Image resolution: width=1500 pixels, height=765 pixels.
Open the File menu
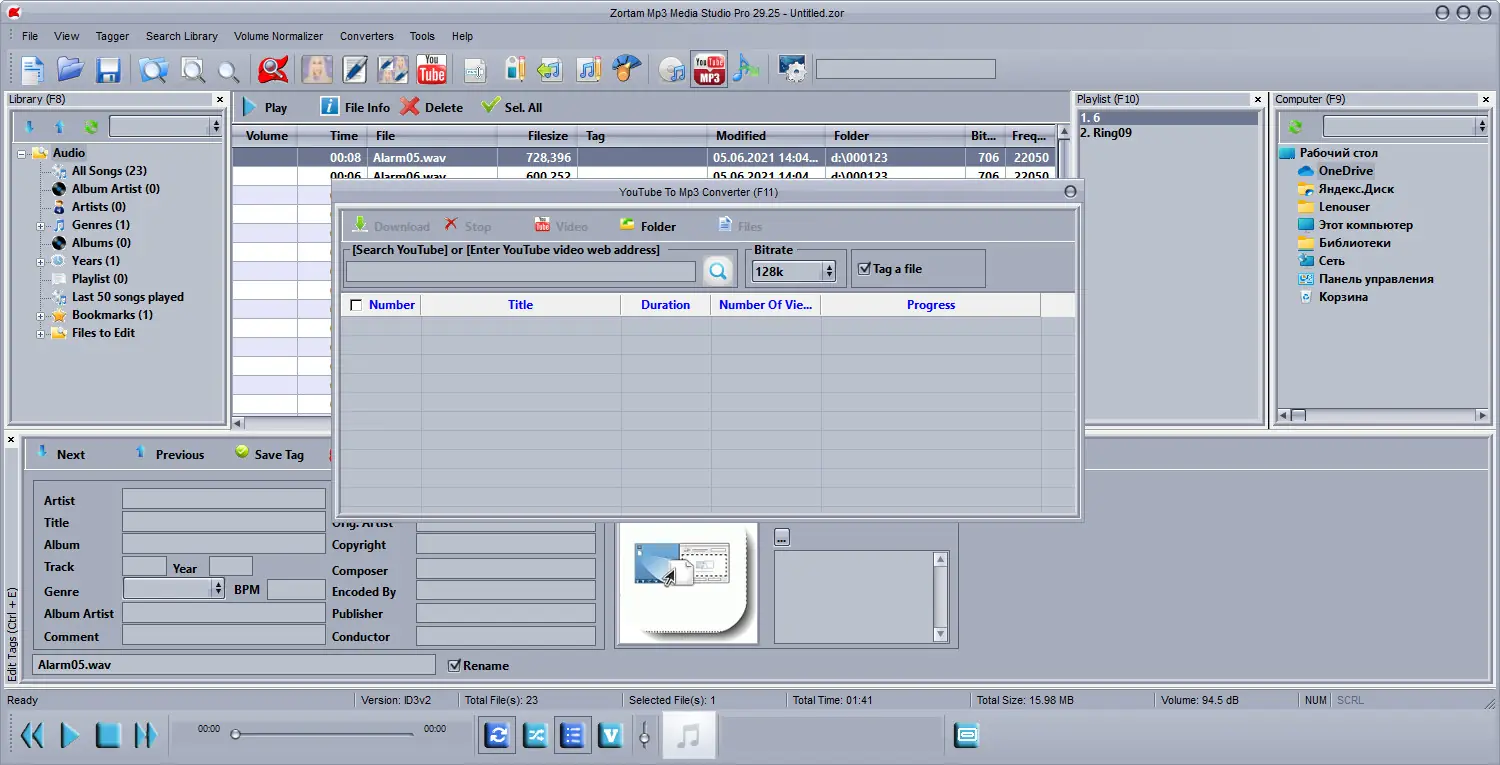pos(30,36)
